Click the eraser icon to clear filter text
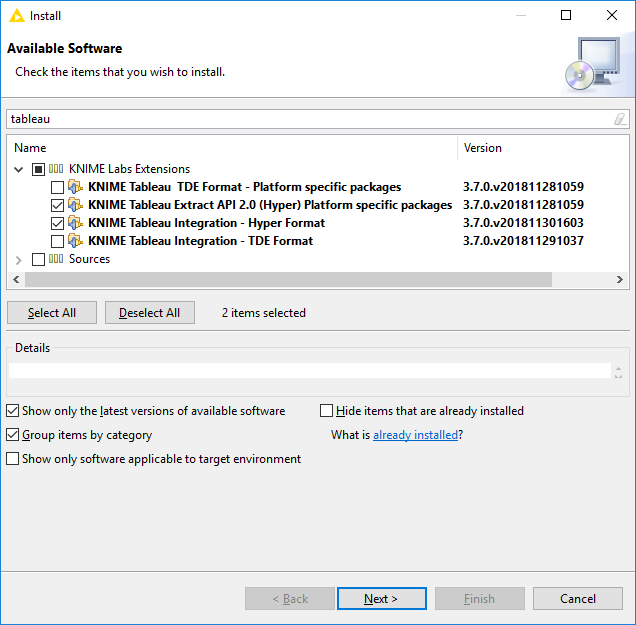 point(619,119)
